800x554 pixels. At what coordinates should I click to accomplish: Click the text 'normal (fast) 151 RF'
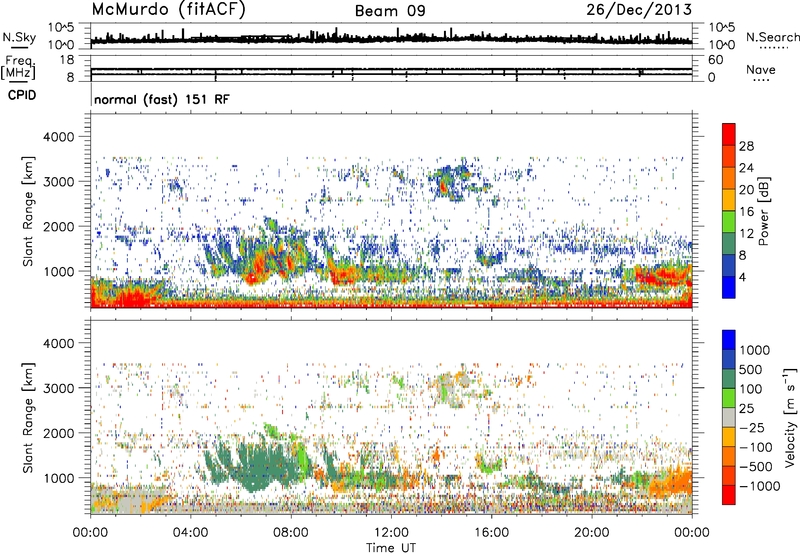tap(162, 99)
